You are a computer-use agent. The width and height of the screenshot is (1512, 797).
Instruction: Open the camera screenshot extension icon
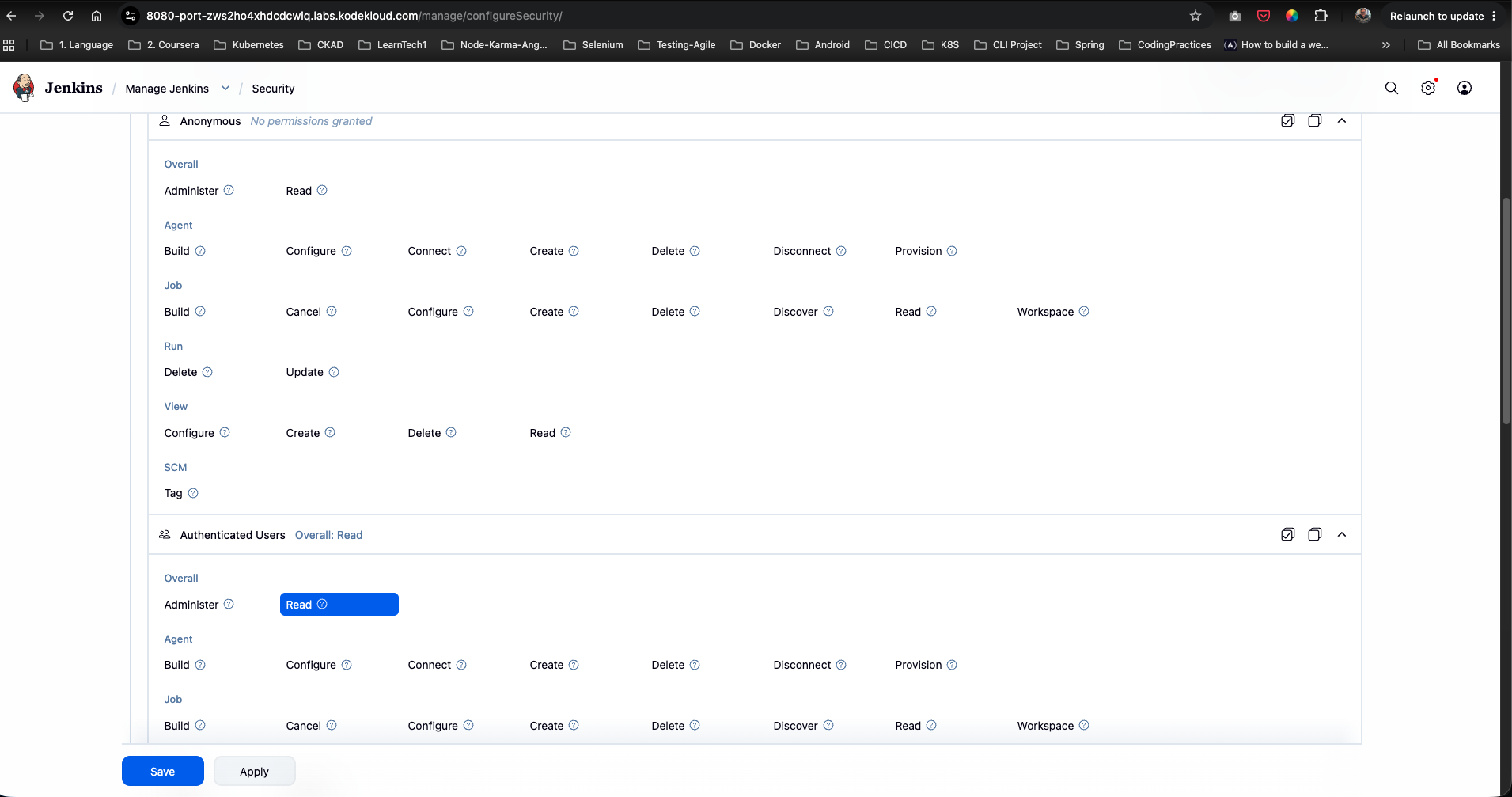point(1234,16)
